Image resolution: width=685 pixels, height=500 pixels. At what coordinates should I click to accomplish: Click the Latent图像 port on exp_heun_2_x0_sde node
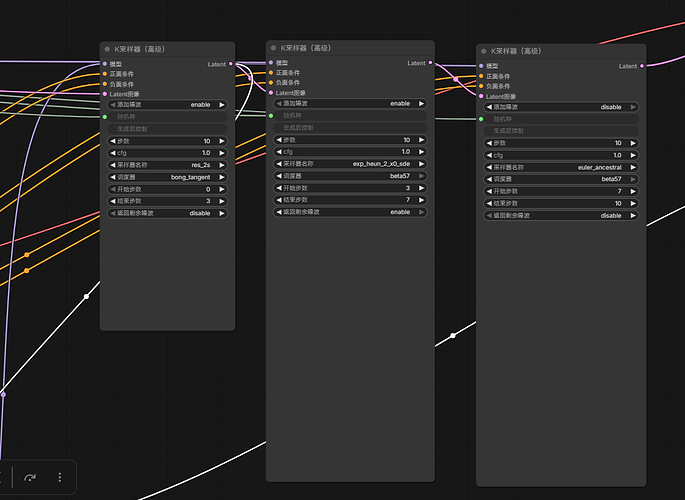(x=271, y=93)
